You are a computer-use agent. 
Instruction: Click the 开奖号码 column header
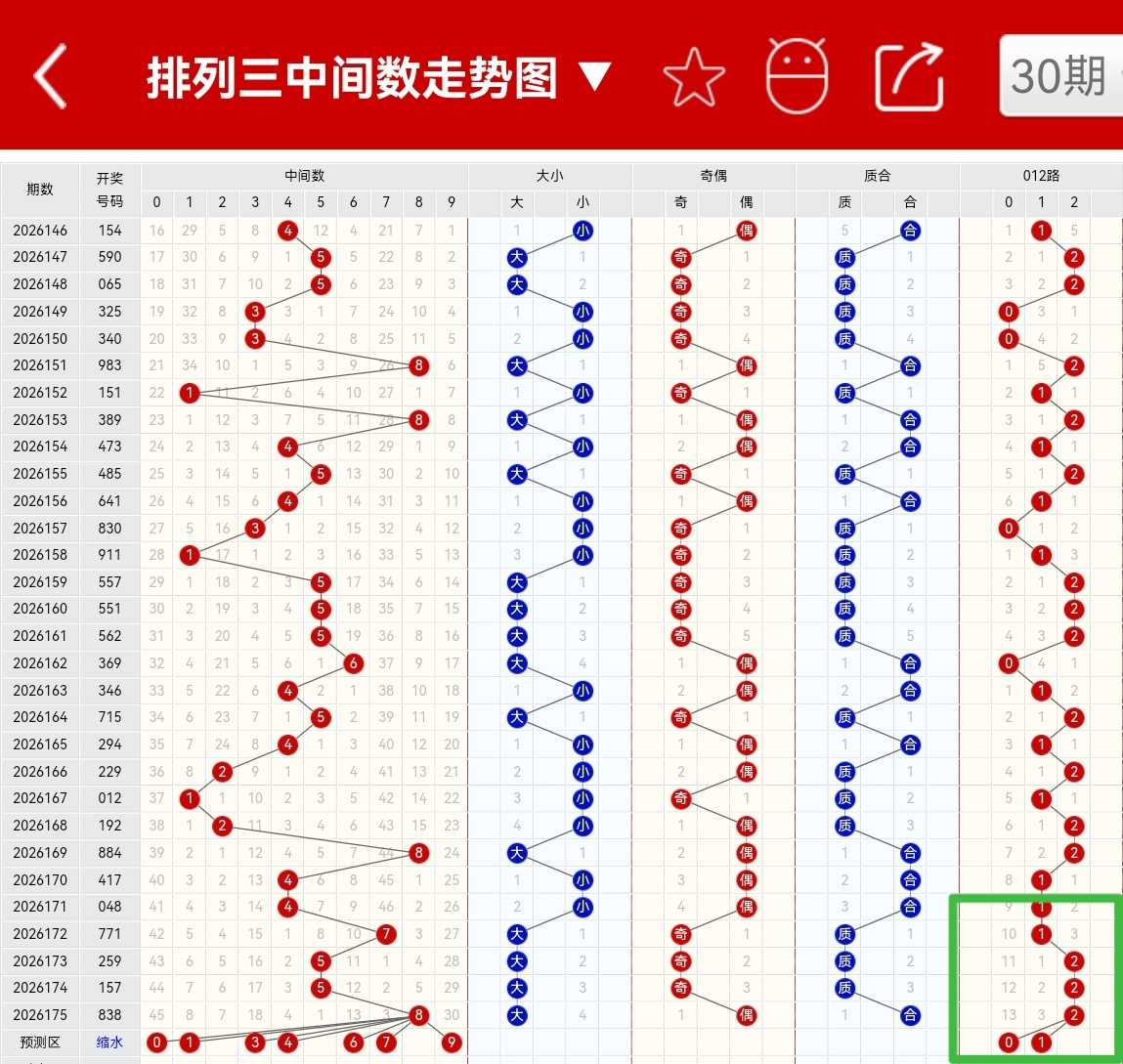[x=109, y=190]
